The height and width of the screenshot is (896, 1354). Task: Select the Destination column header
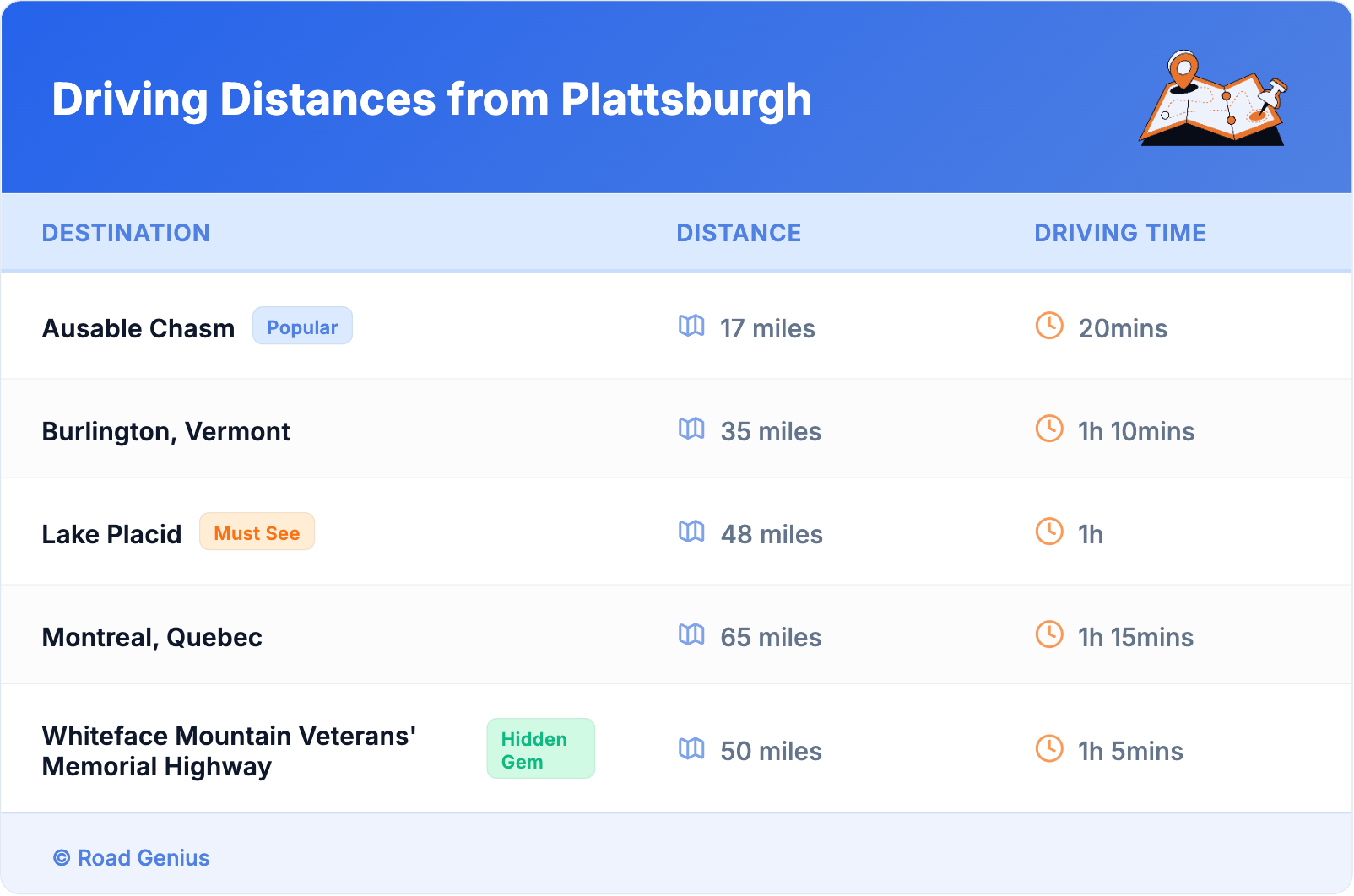tap(126, 233)
